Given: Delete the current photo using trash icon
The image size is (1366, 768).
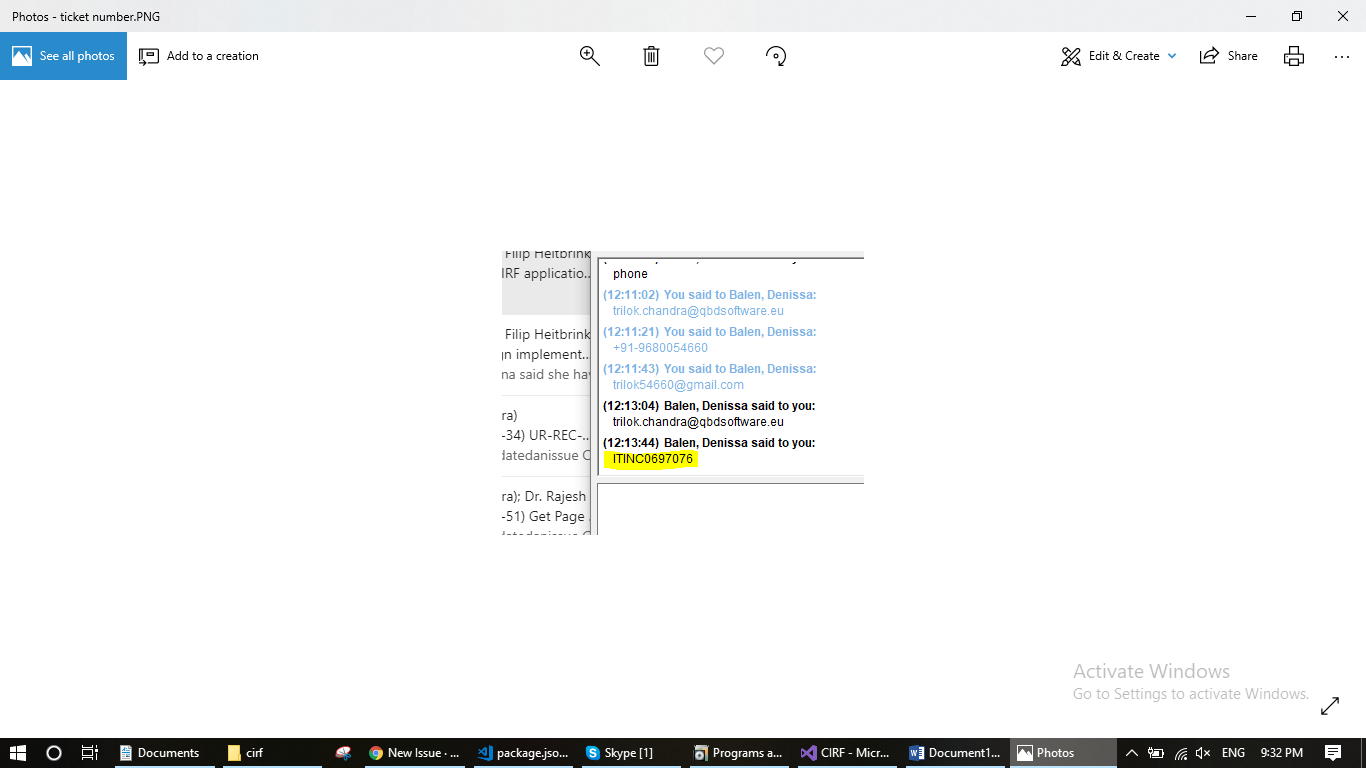Looking at the screenshot, I should tap(651, 56).
